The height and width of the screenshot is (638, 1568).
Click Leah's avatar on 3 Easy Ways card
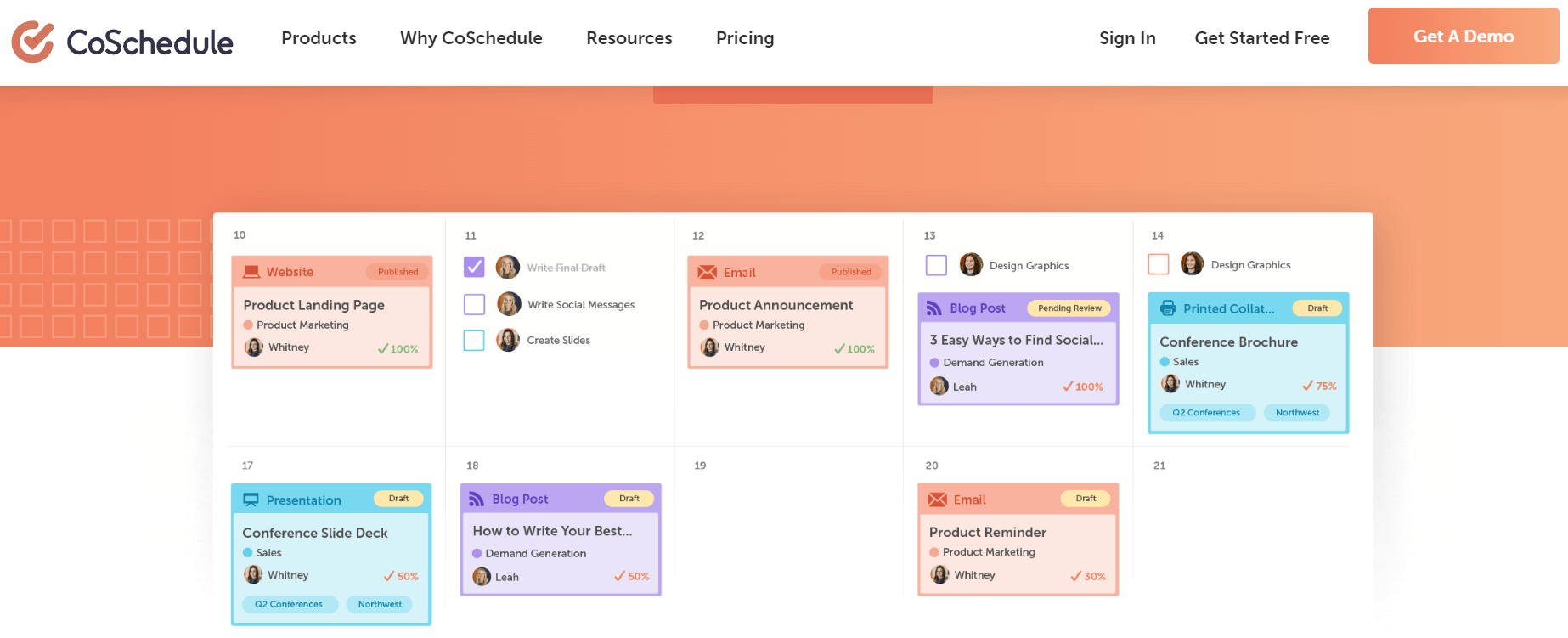(939, 387)
